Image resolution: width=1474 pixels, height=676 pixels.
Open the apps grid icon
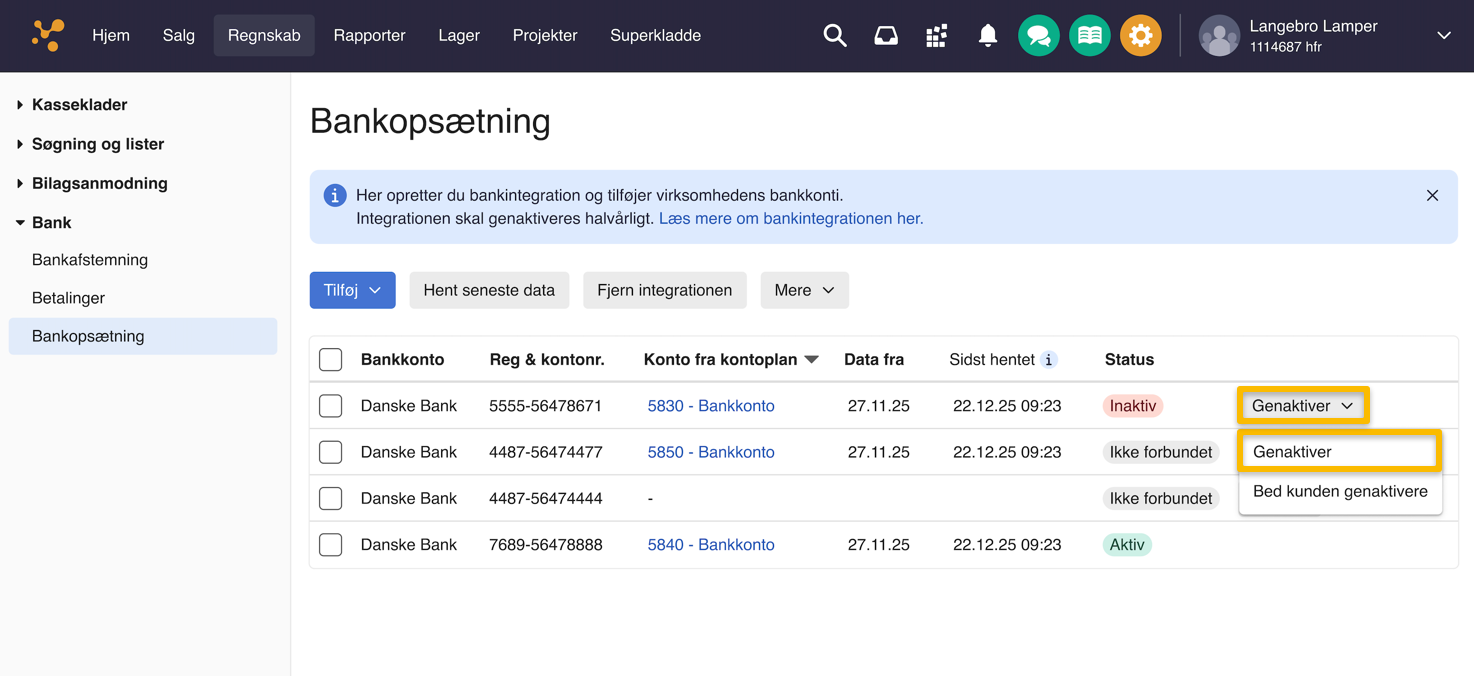click(936, 36)
